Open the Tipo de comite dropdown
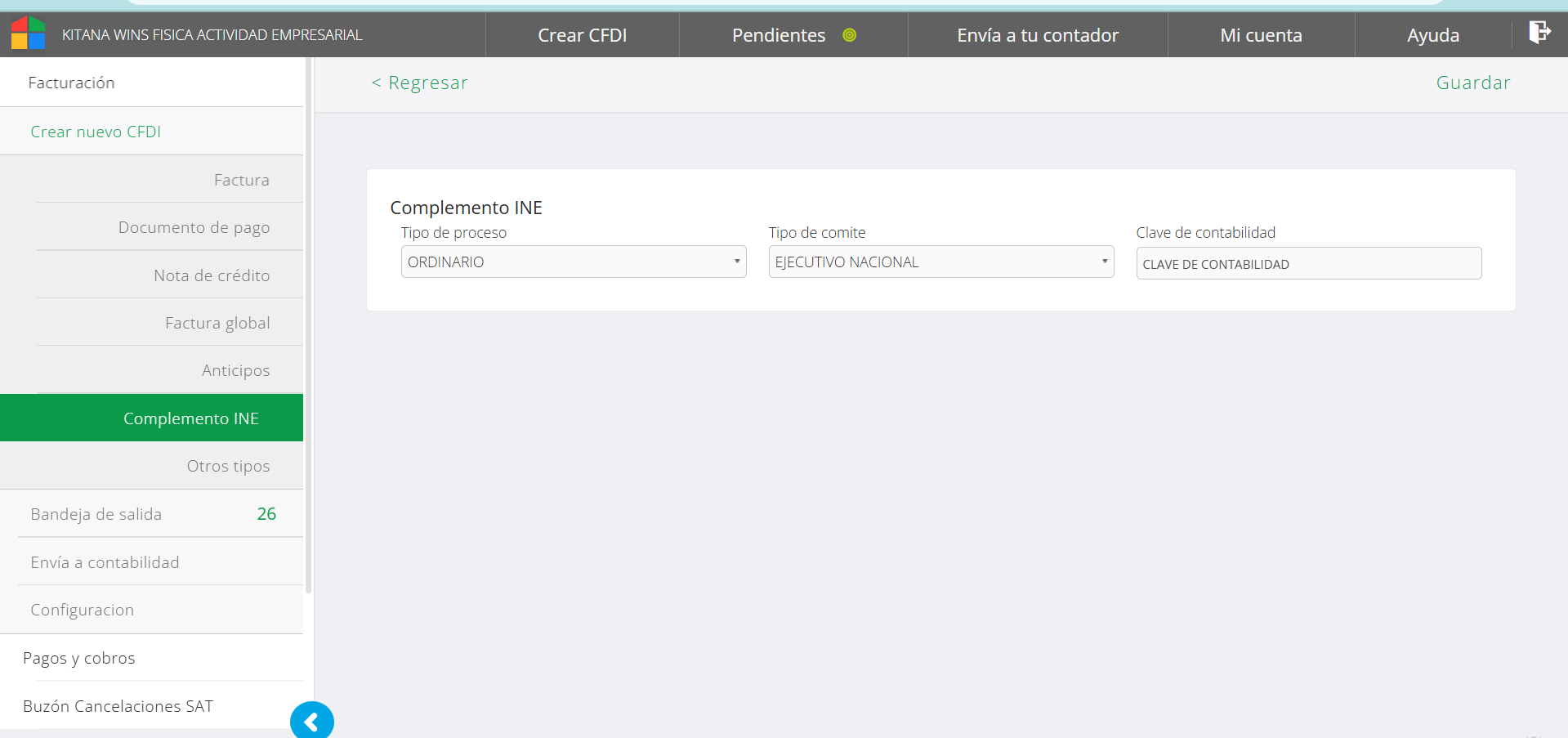Screen dimensions: 1568x738 click(940, 262)
